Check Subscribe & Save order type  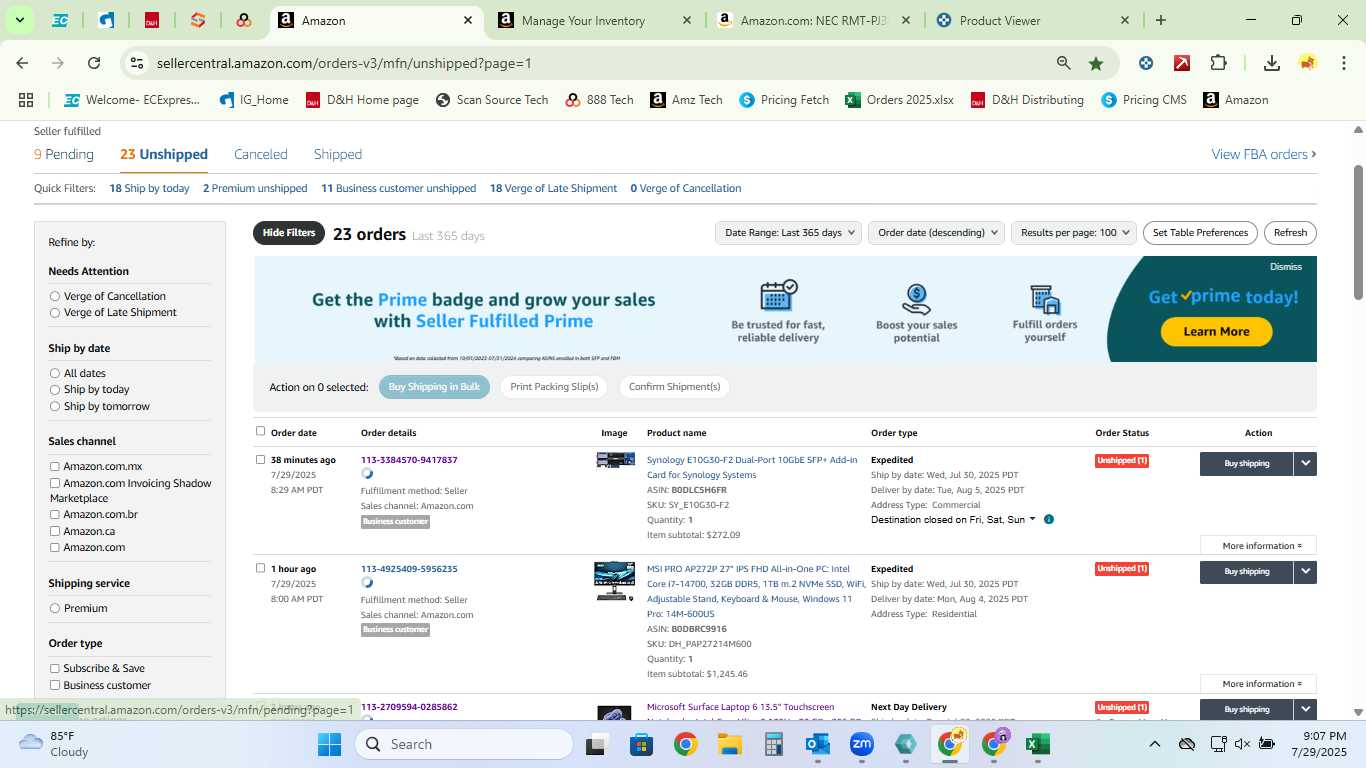55,668
